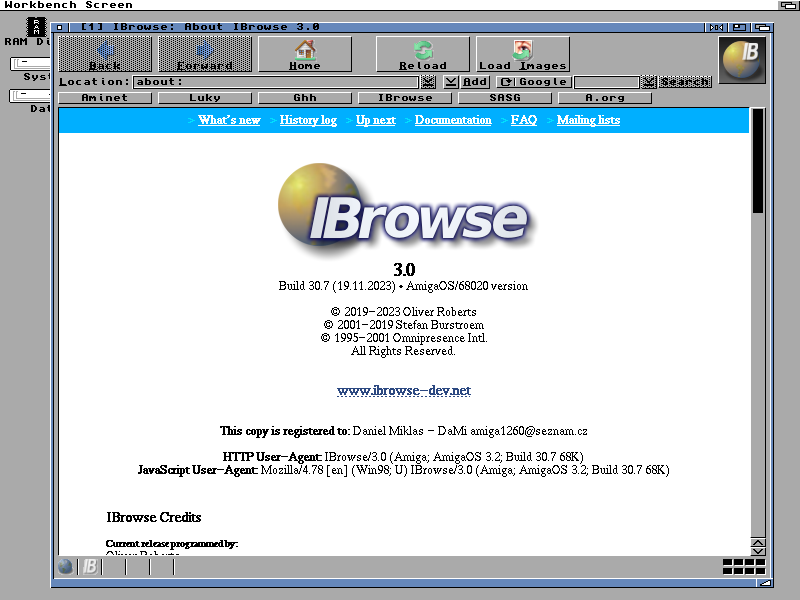
Task: Click the Back navigation button
Action: point(105,54)
